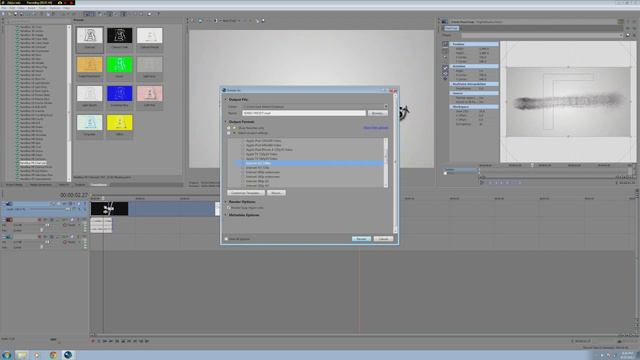Choose the black Charcoal preset thumbnail
Image resolution: width=640 pixels, height=360 pixels.
tap(120, 36)
